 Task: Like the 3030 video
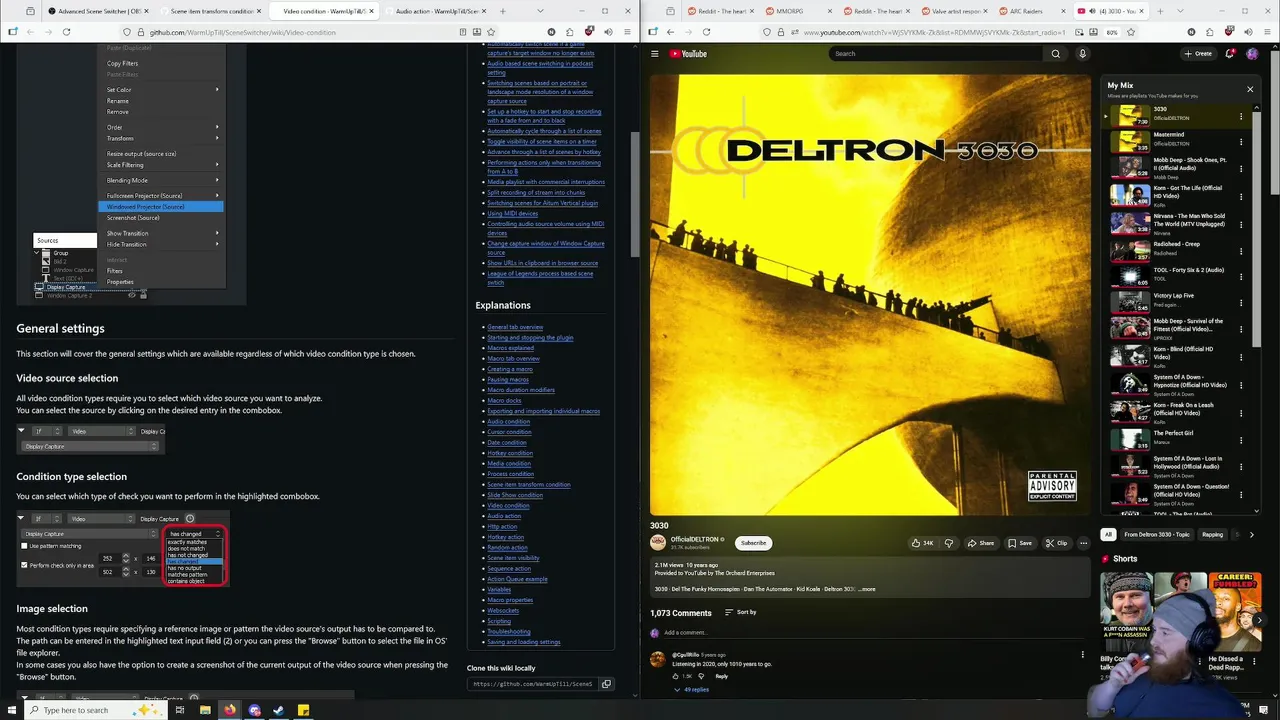click(x=922, y=543)
